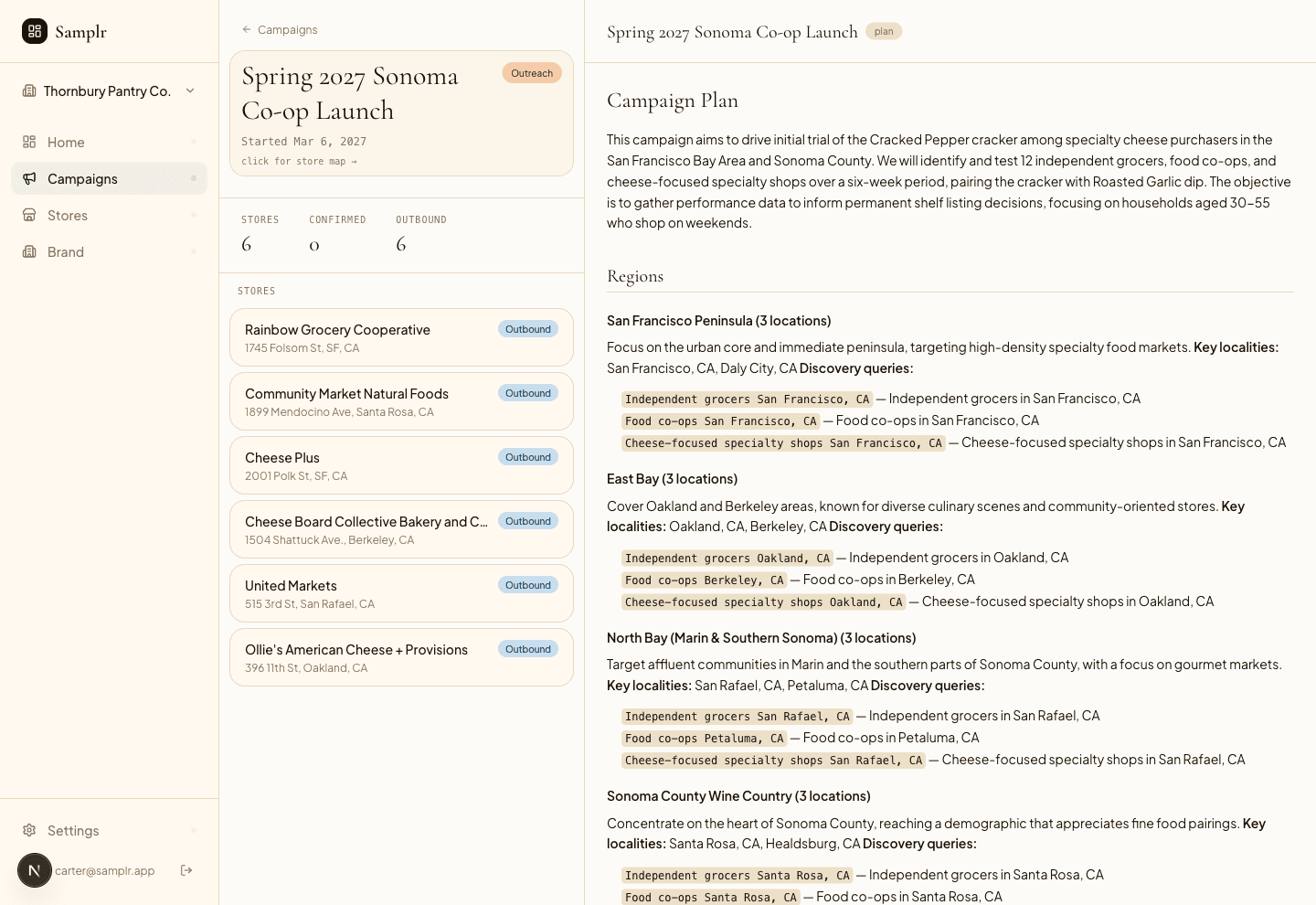
Task: Click the user avatar with letter N
Action: coord(35,870)
